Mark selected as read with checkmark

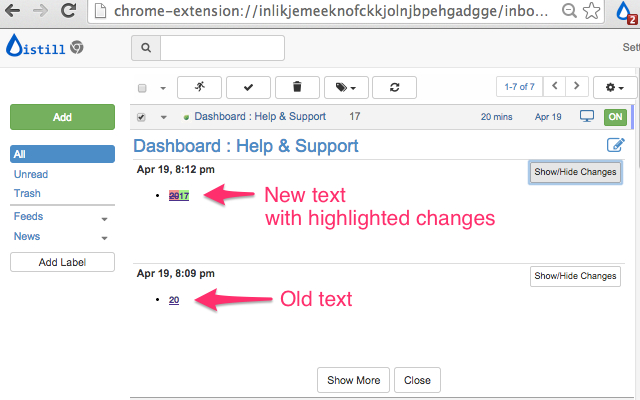coord(248,87)
